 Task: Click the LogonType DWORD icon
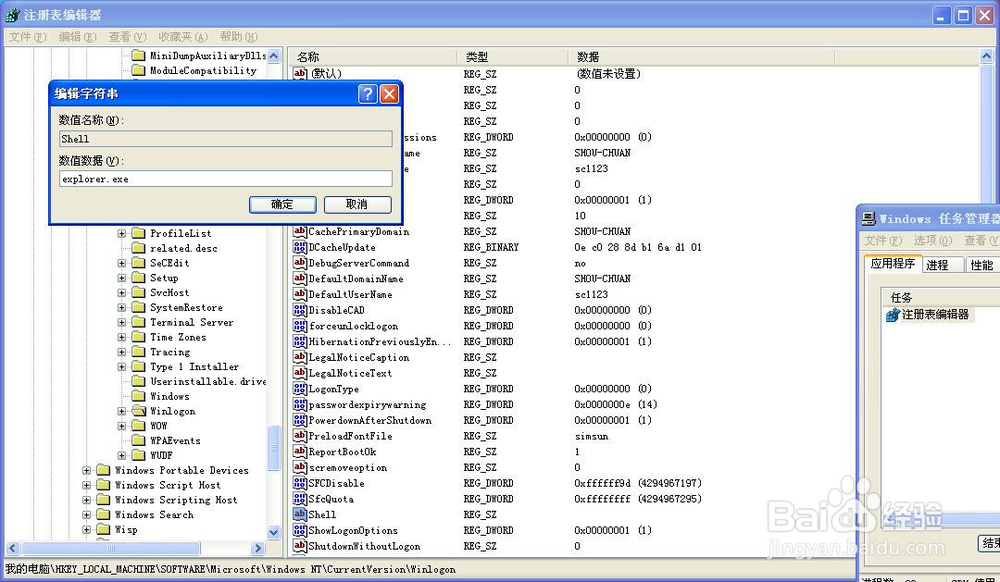(300, 388)
